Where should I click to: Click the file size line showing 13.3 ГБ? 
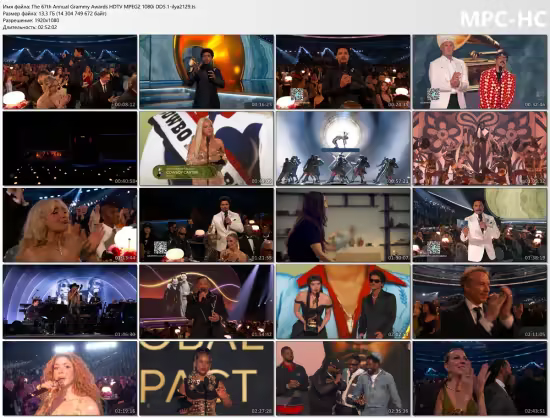[x=54, y=13]
